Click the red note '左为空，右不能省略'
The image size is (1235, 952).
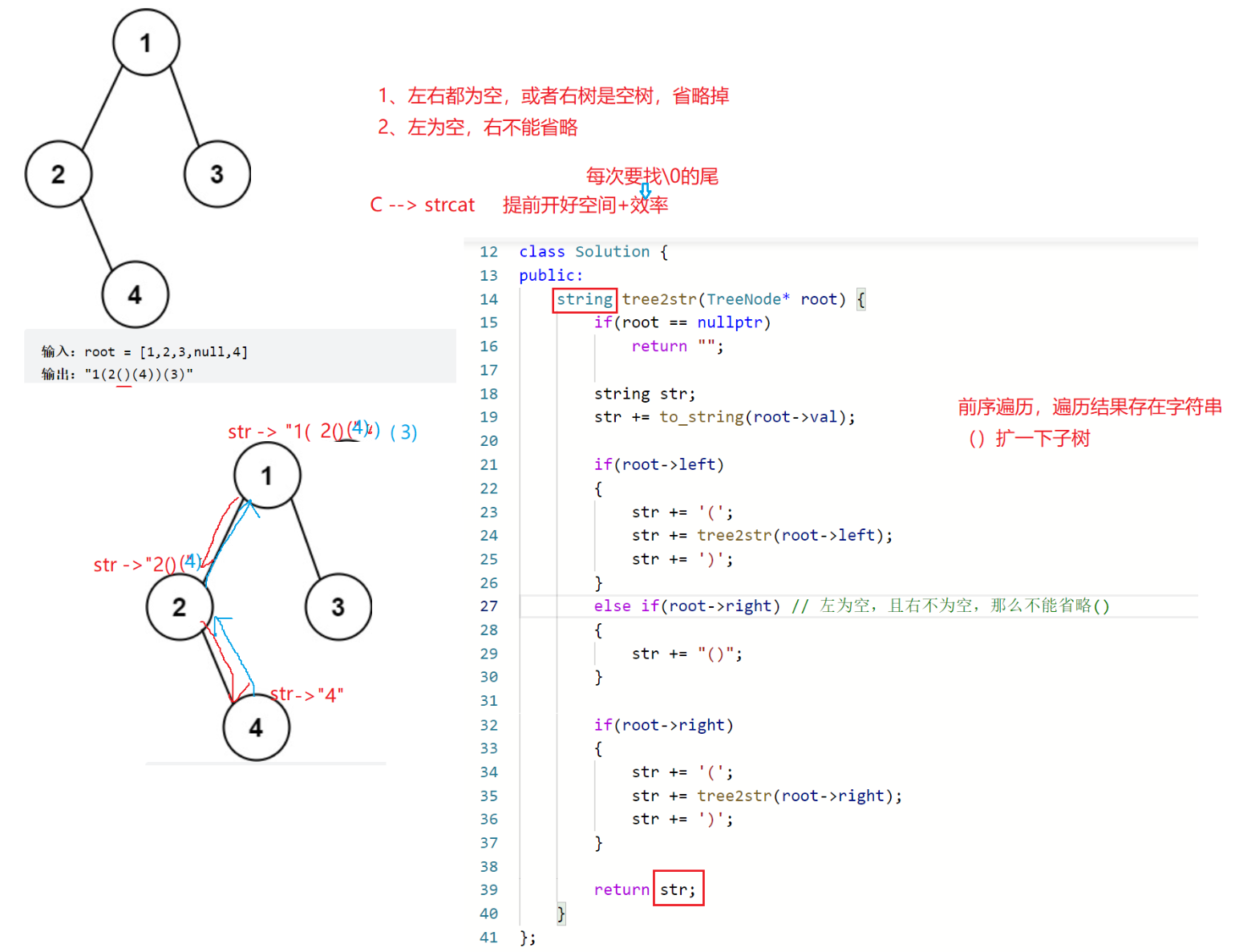coord(478,128)
